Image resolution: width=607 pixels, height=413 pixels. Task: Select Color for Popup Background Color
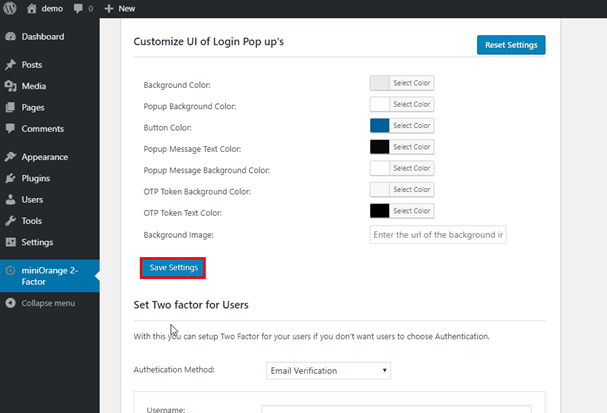pos(412,104)
